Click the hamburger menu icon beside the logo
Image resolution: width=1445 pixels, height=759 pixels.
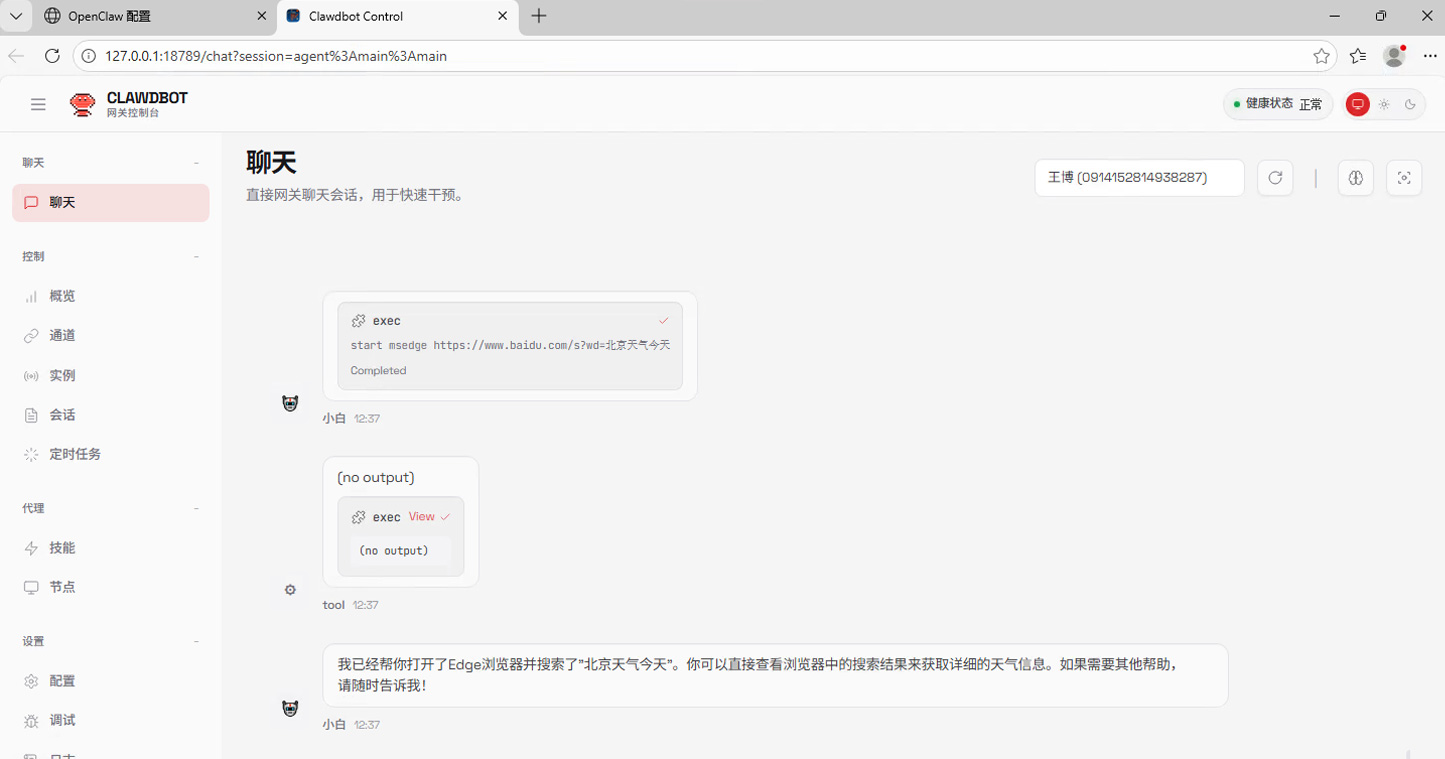[x=38, y=104]
